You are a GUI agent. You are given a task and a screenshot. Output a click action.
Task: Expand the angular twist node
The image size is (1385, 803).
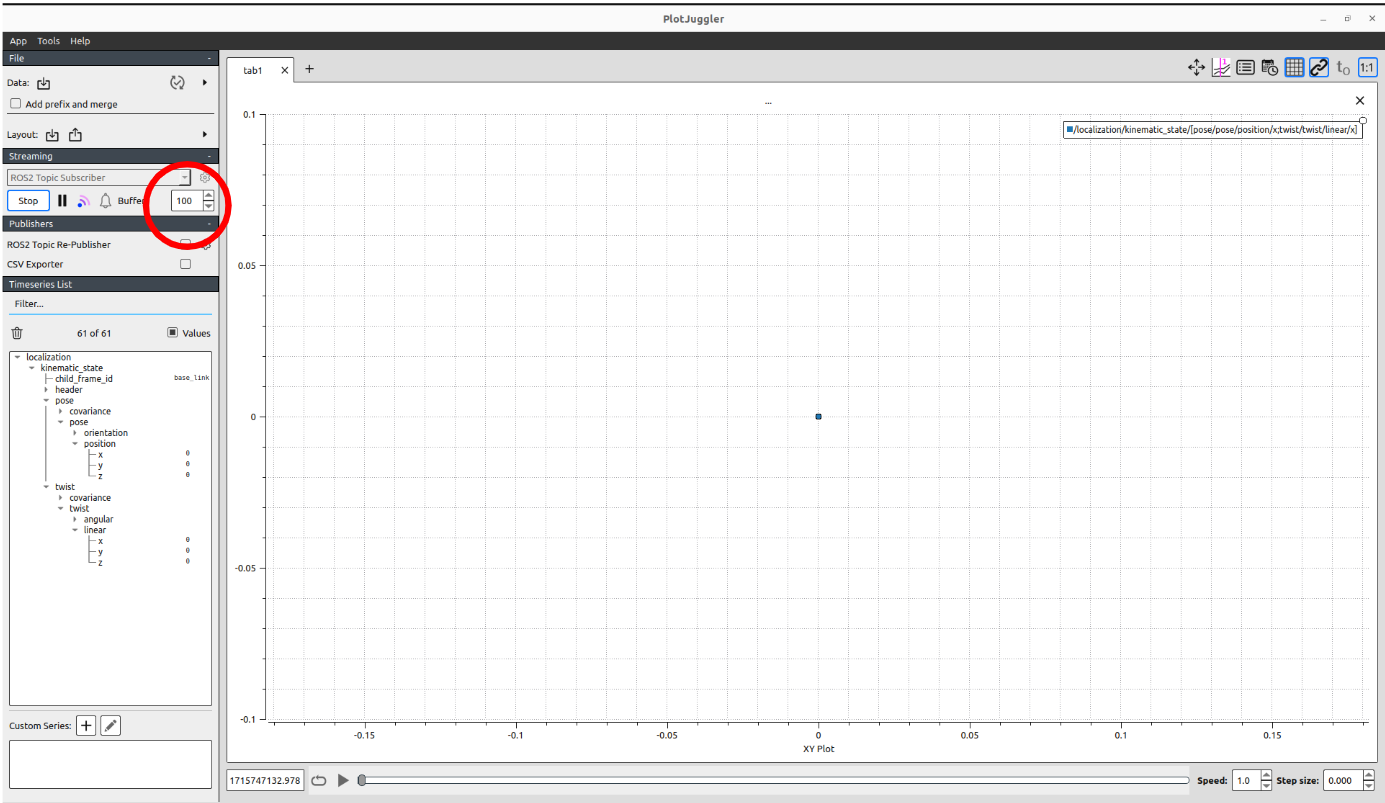pyautogui.click(x=75, y=520)
